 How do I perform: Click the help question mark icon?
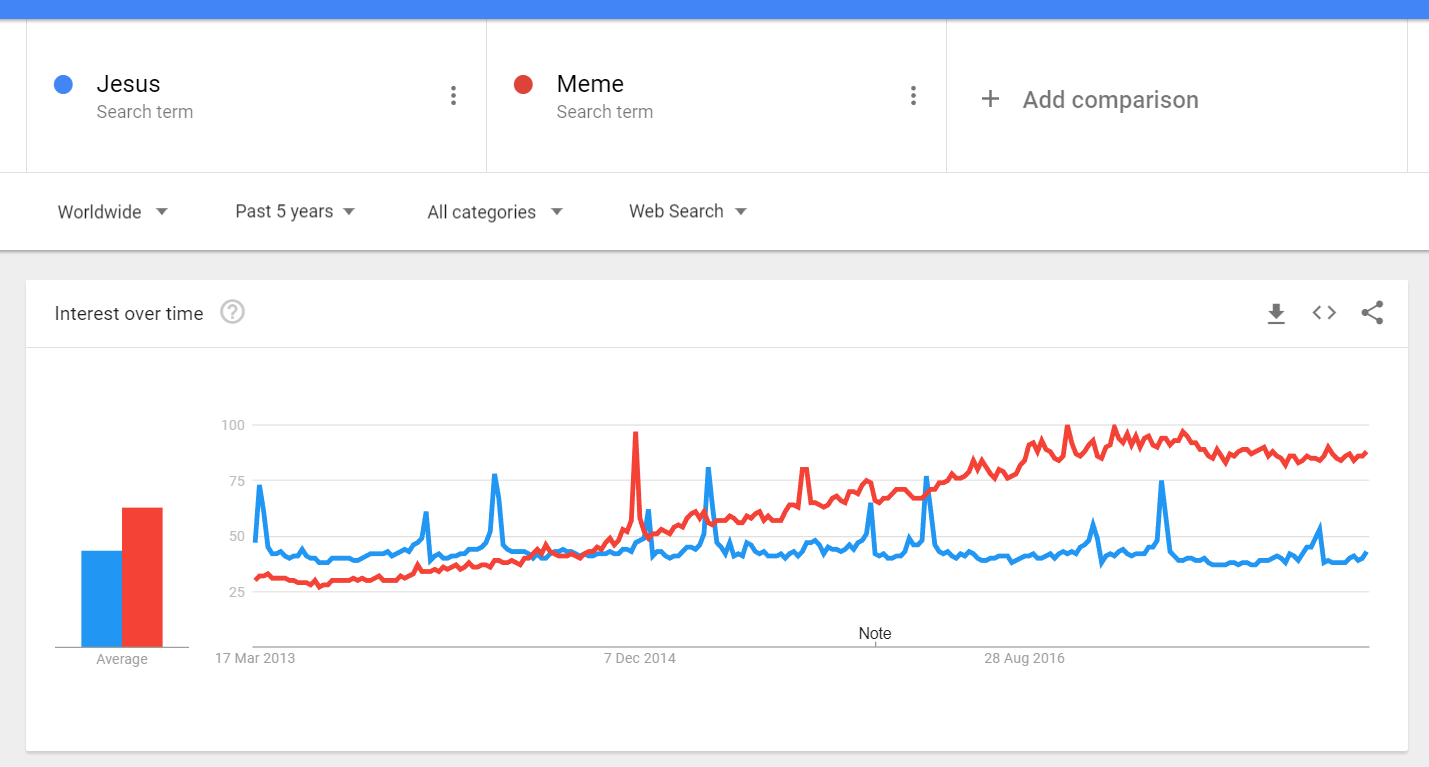[232, 312]
